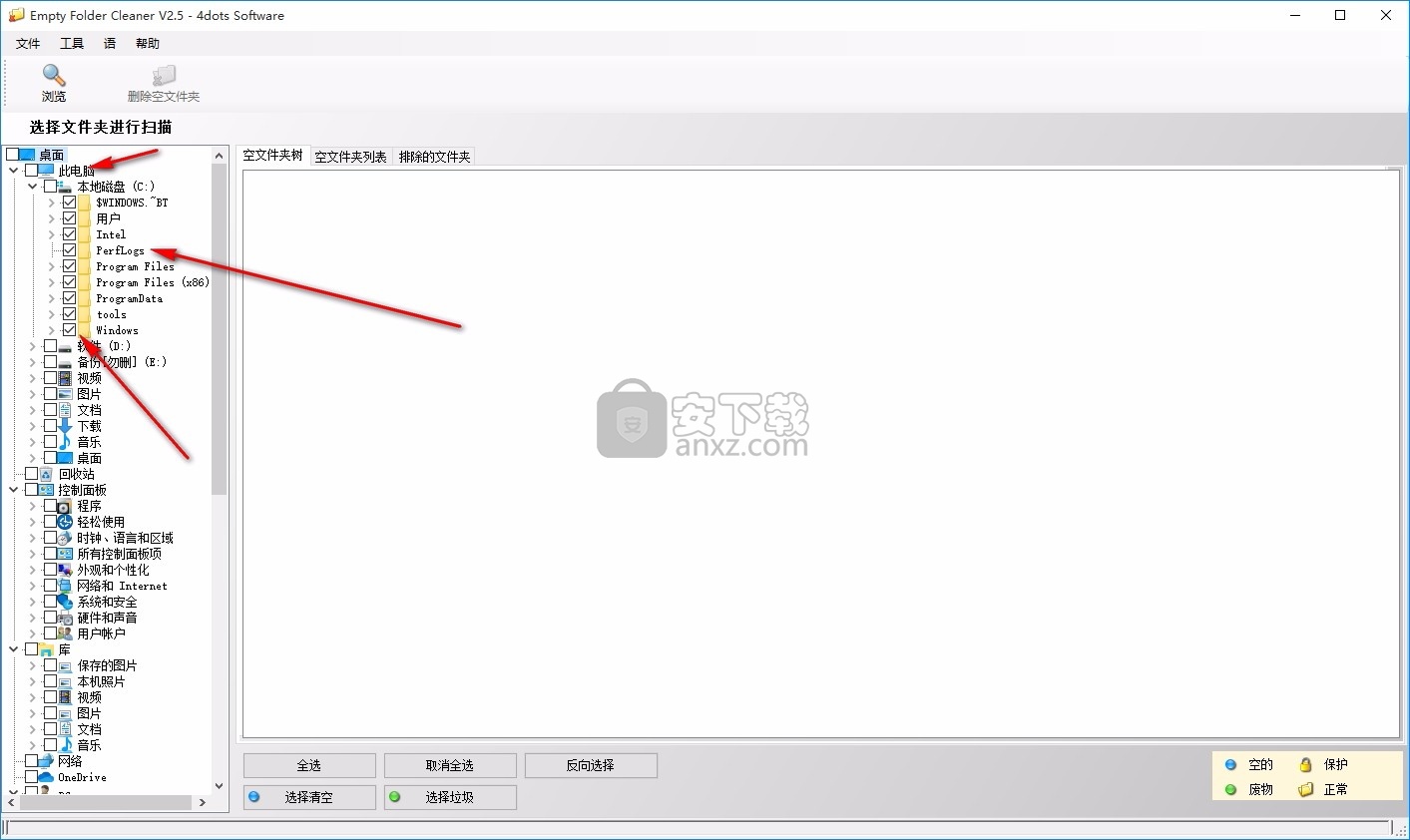Click the 网络和 Internet icon
This screenshot has height=840, width=1410.
(x=65, y=586)
